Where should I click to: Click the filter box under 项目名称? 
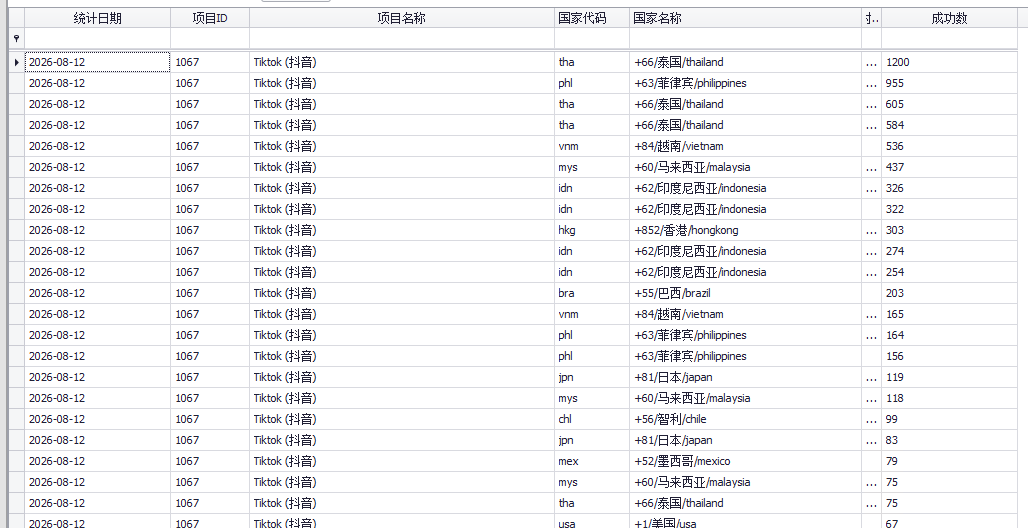[402, 39]
